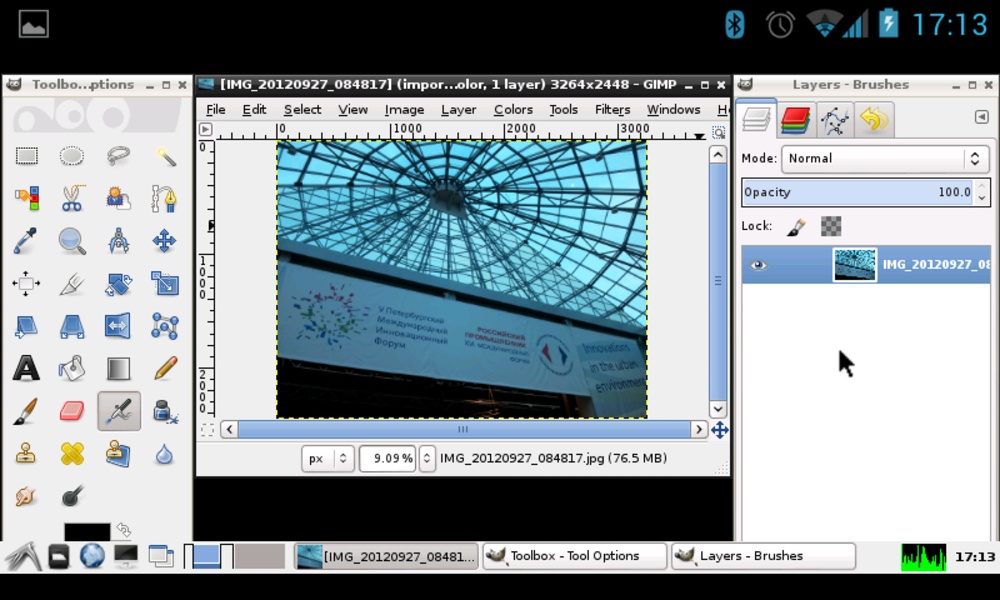Open the zoom percentage dropdown arrow
The image size is (1000, 600).
click(x=427, y=458)
